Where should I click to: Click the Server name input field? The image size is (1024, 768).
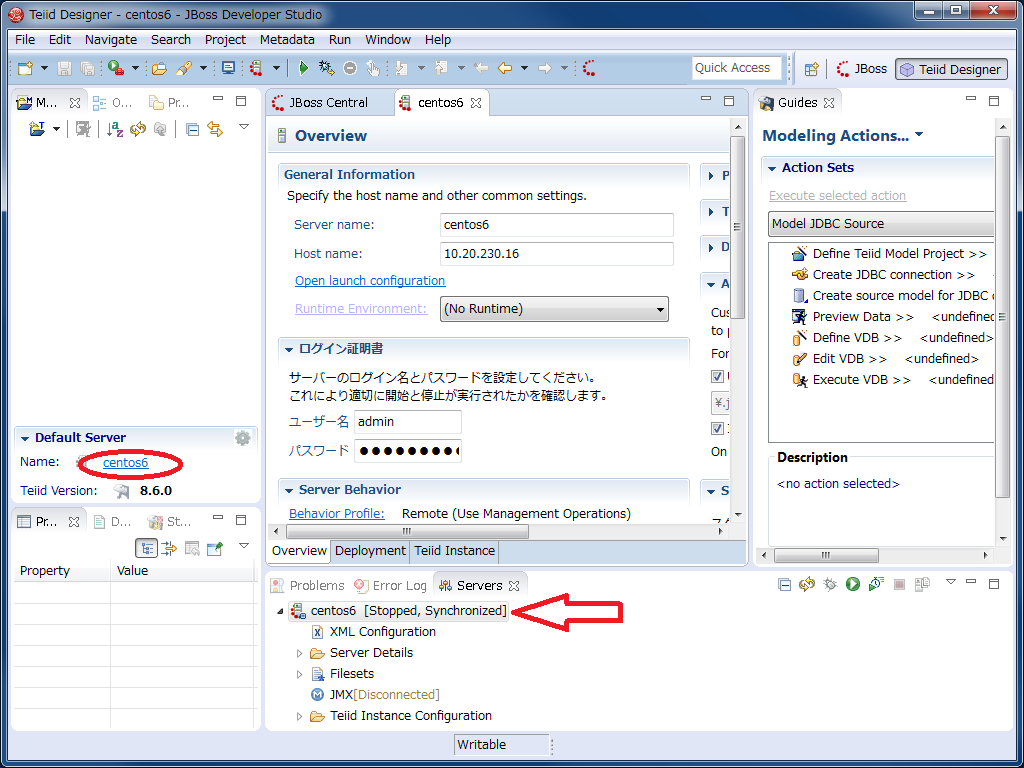click(557, 225)
